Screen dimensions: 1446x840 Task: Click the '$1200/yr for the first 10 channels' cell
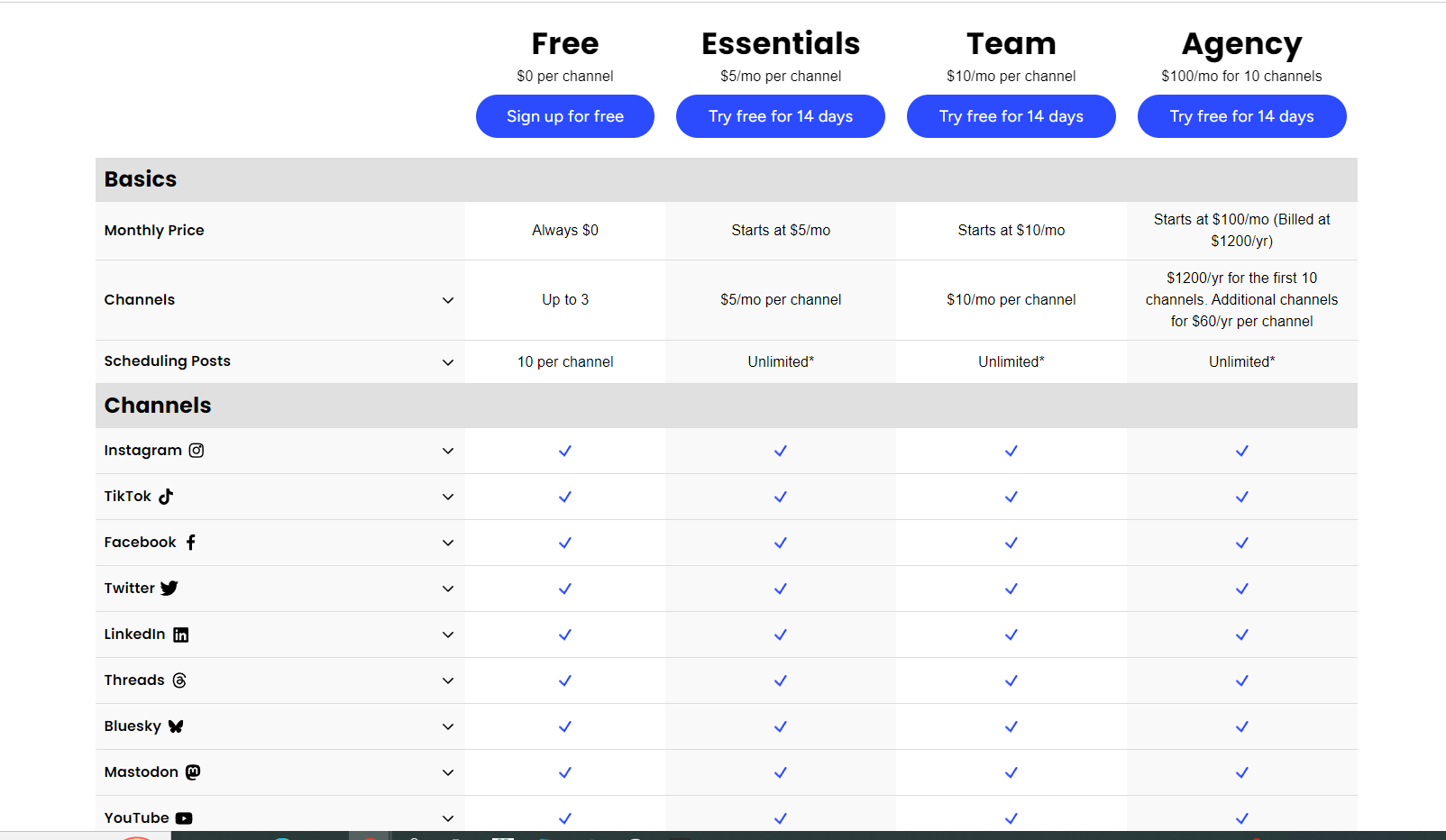point(1242,300)
